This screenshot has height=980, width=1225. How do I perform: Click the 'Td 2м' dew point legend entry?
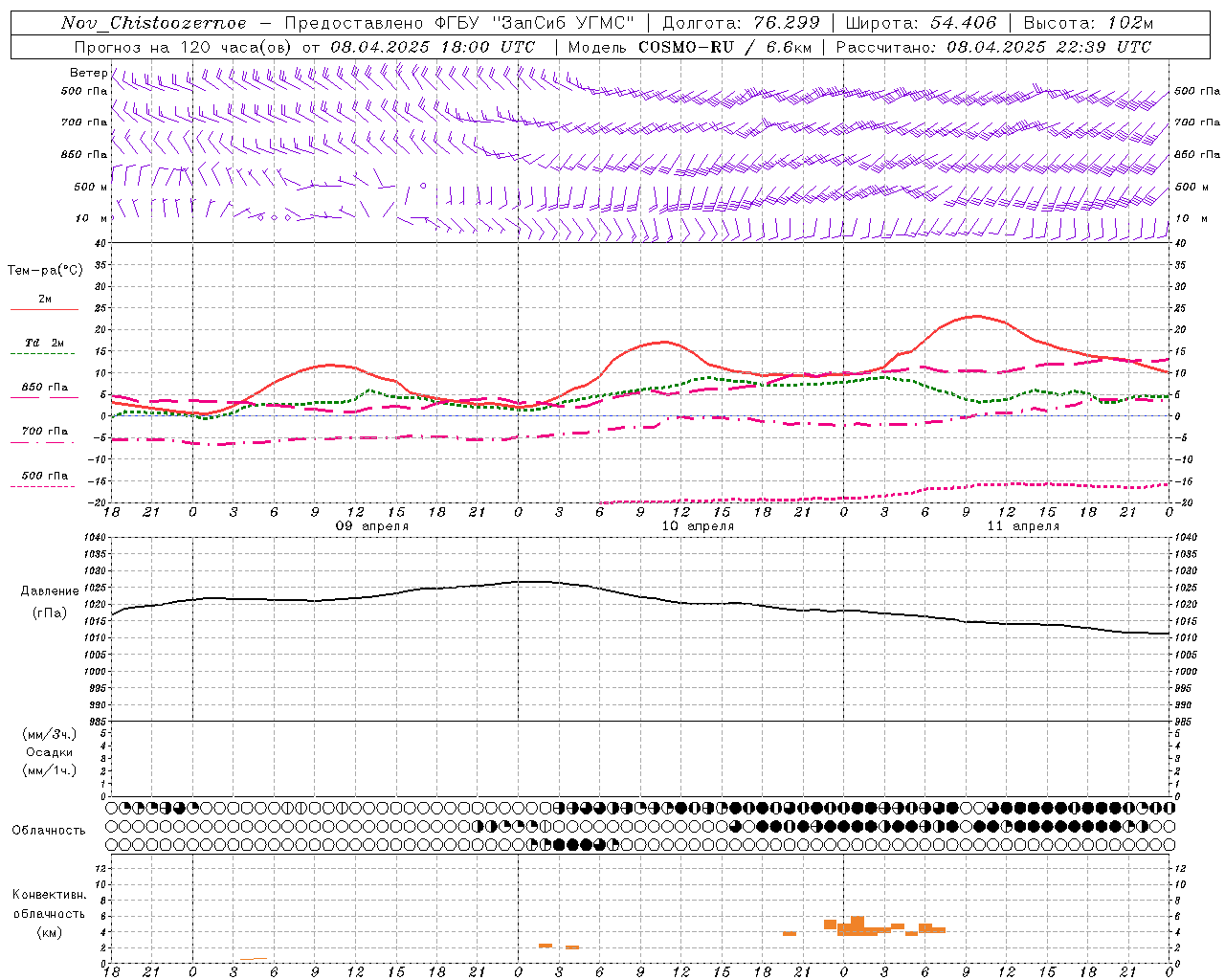point(45,343)
